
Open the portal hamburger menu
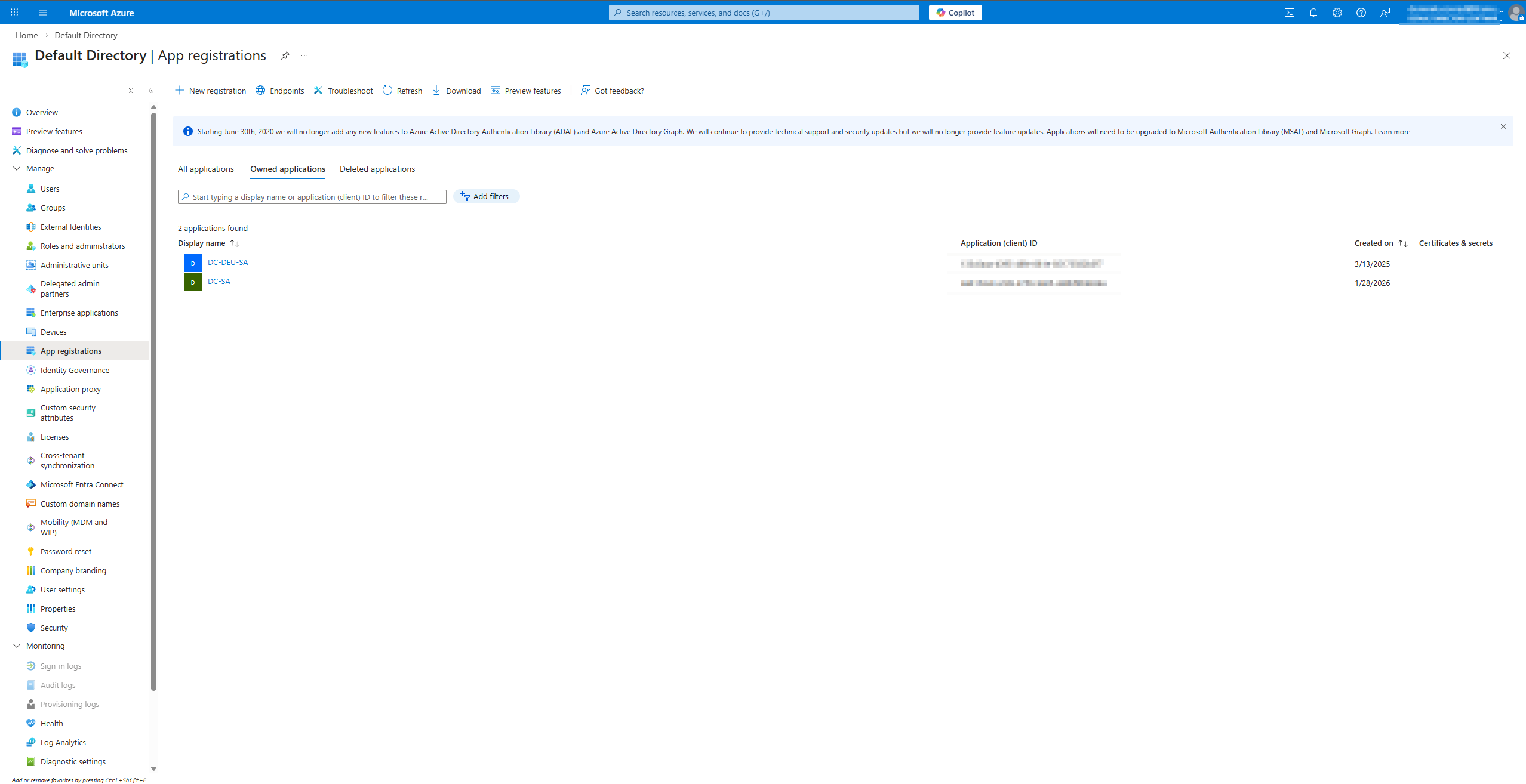click(x=43, y=13)
